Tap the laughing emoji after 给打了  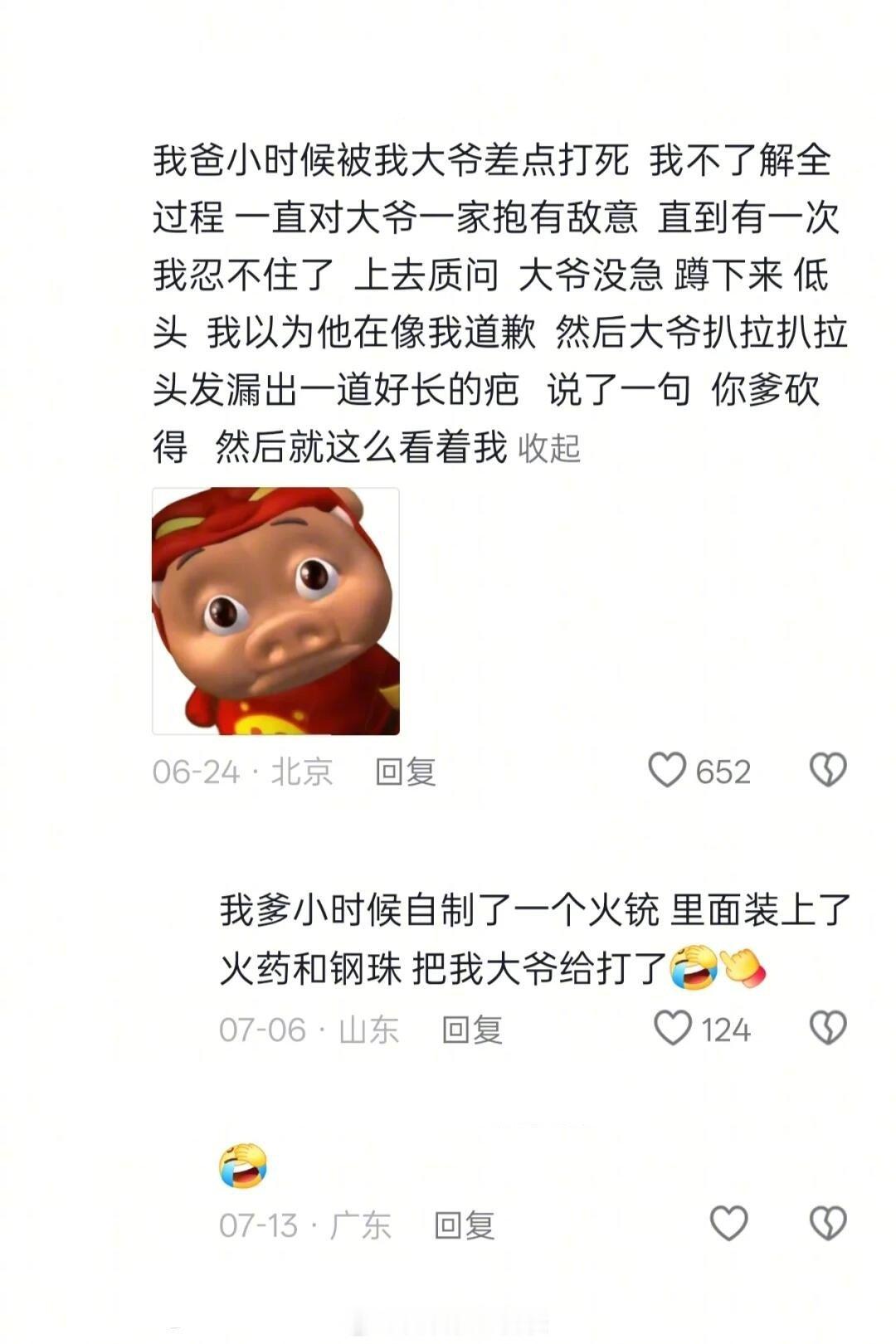coord(694,967)
